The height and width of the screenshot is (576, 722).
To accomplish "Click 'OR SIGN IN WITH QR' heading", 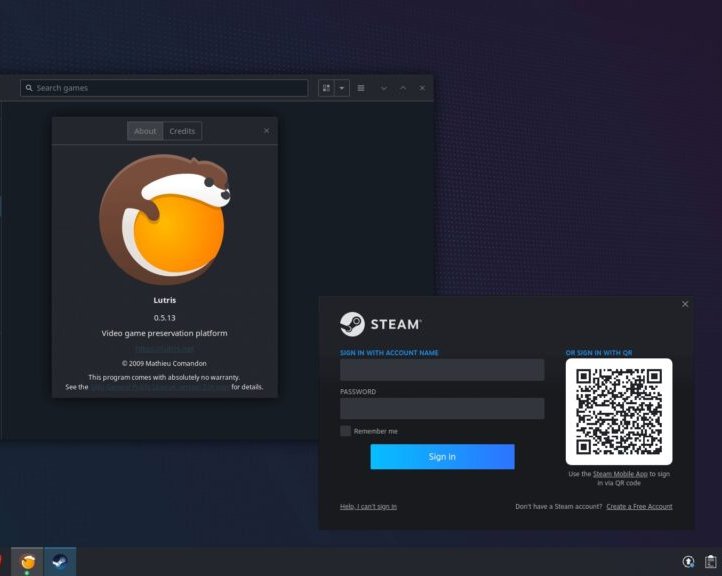I will click(599, 353).
